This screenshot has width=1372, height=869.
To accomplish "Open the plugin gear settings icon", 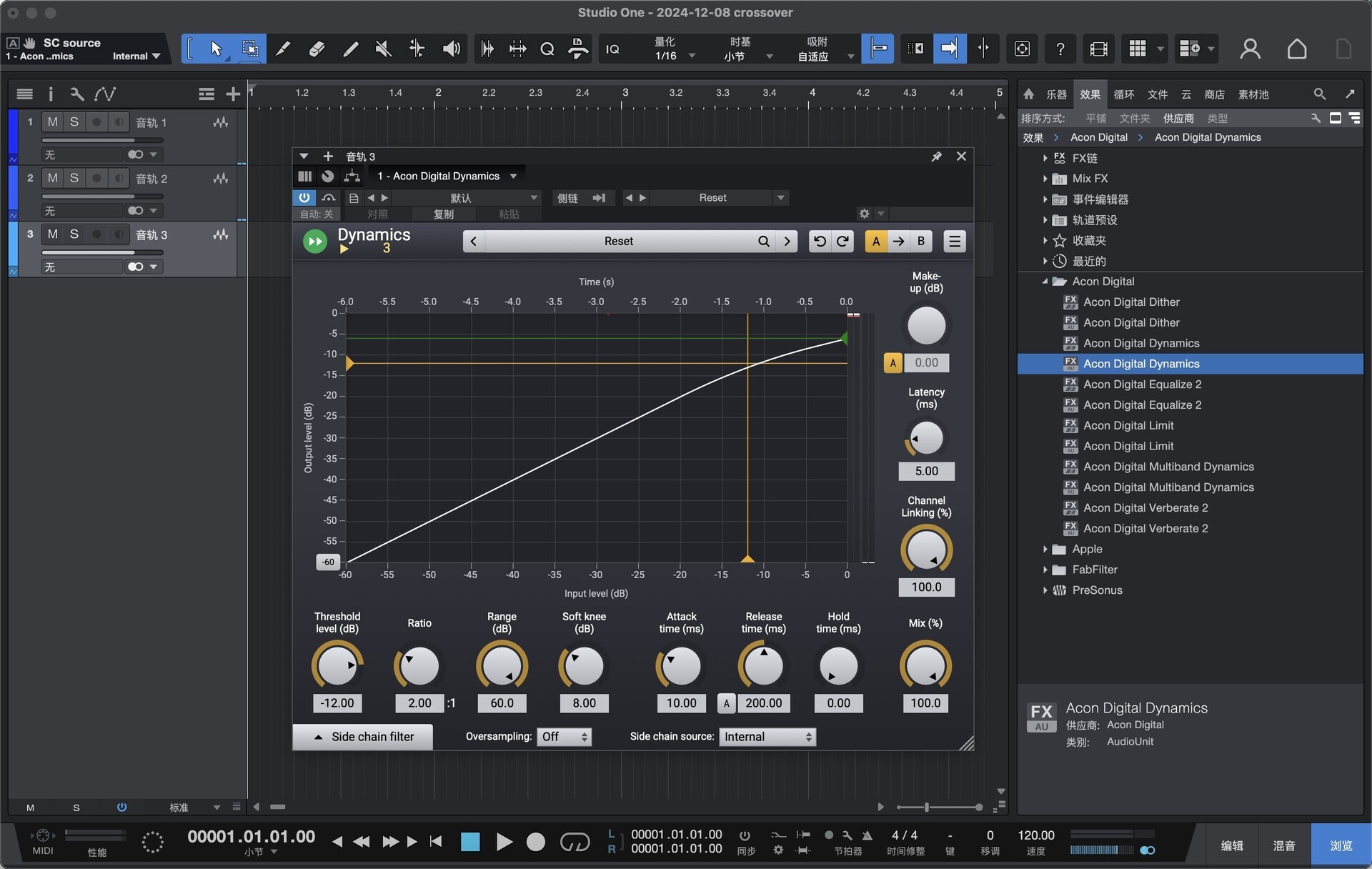I will 864,214.
